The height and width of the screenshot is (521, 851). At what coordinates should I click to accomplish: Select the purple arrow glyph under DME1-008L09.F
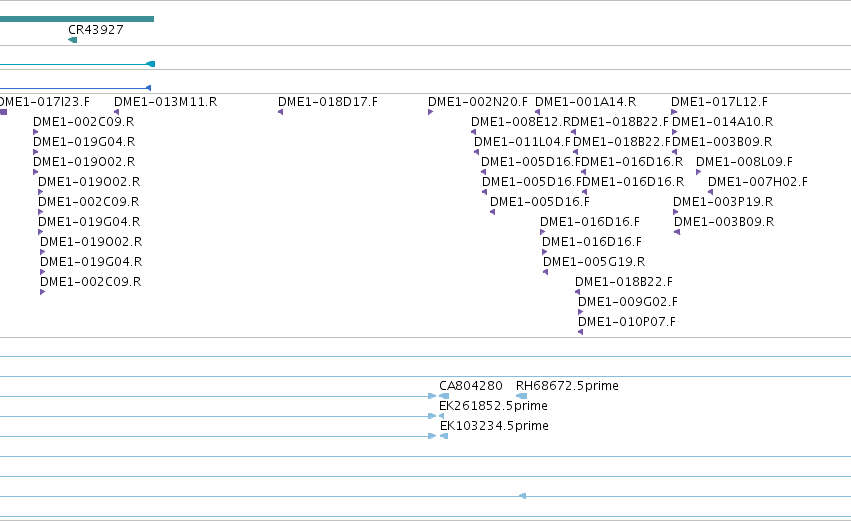tap(698, 173)
